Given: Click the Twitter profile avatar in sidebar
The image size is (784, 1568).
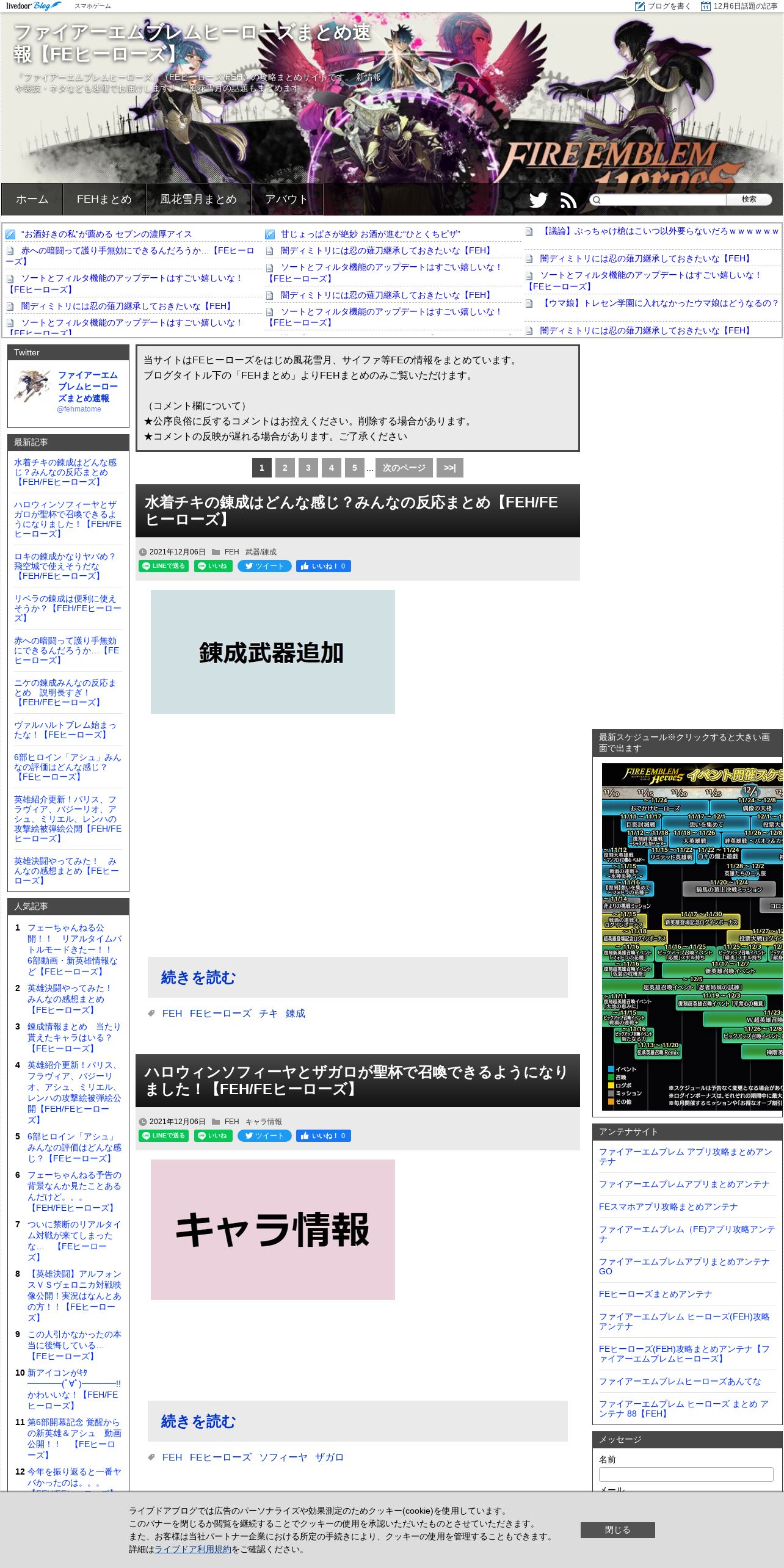Looking at the screenshot, I should pyautogui.click(x=33, y=387).
